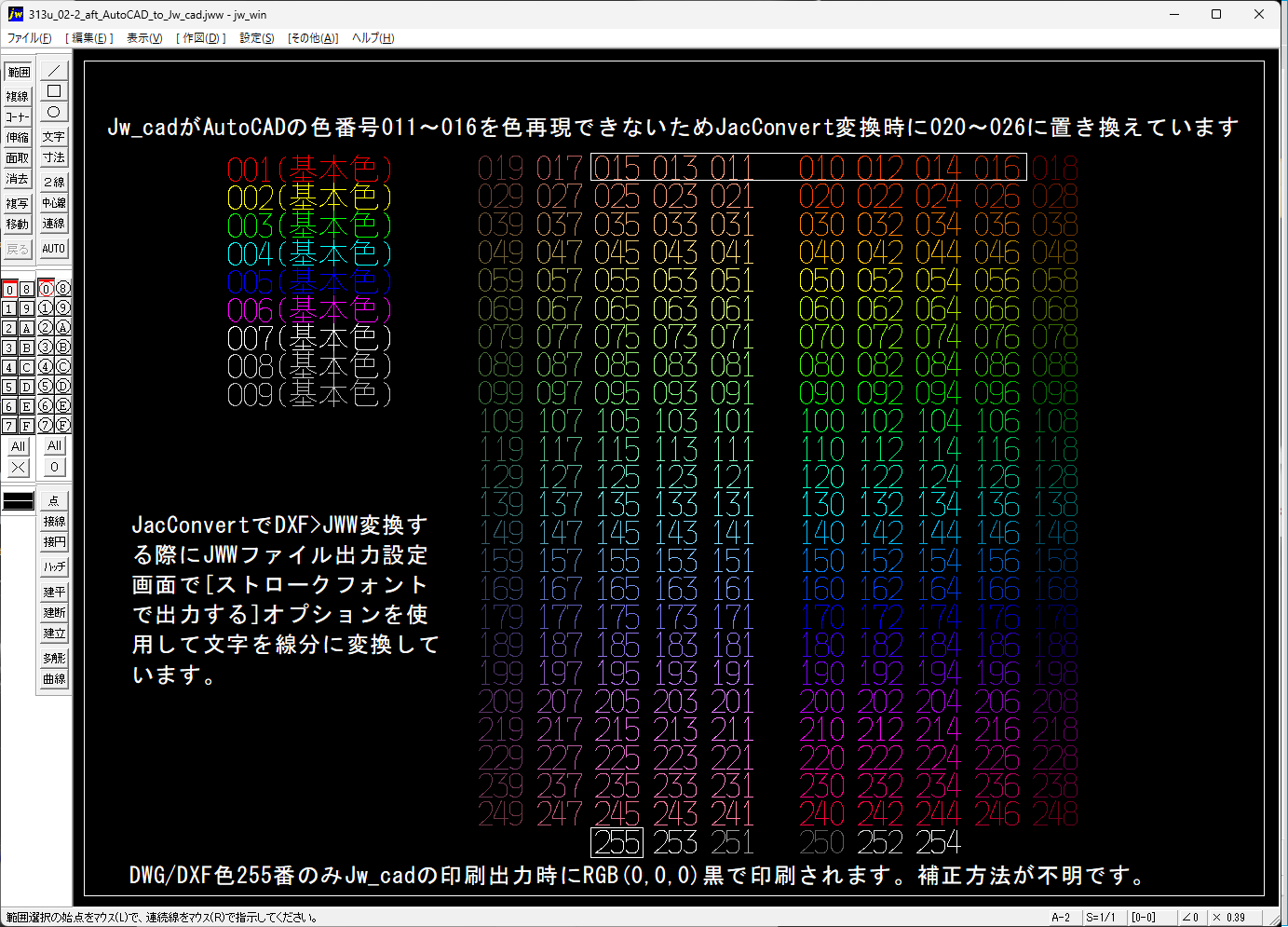Activate the 寸法 dimension tool

pos(54,157)
